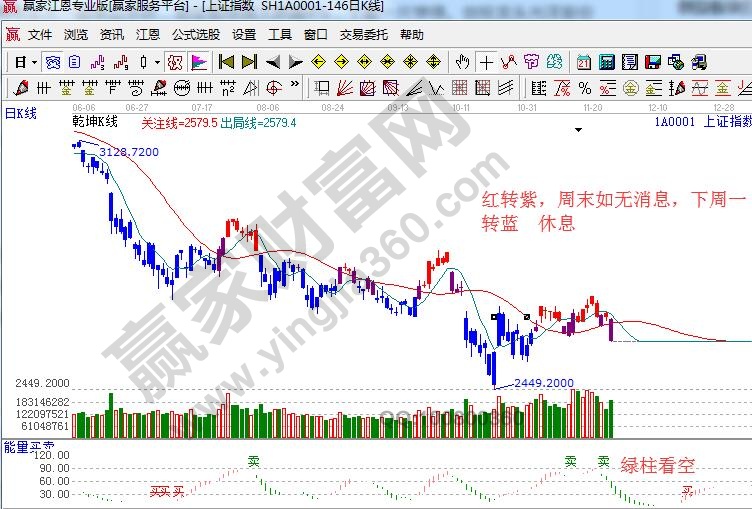The height and width of the screenshot is (509, 752).
Task: Select the crosshair cursor tool
Action: coord(485,62)
